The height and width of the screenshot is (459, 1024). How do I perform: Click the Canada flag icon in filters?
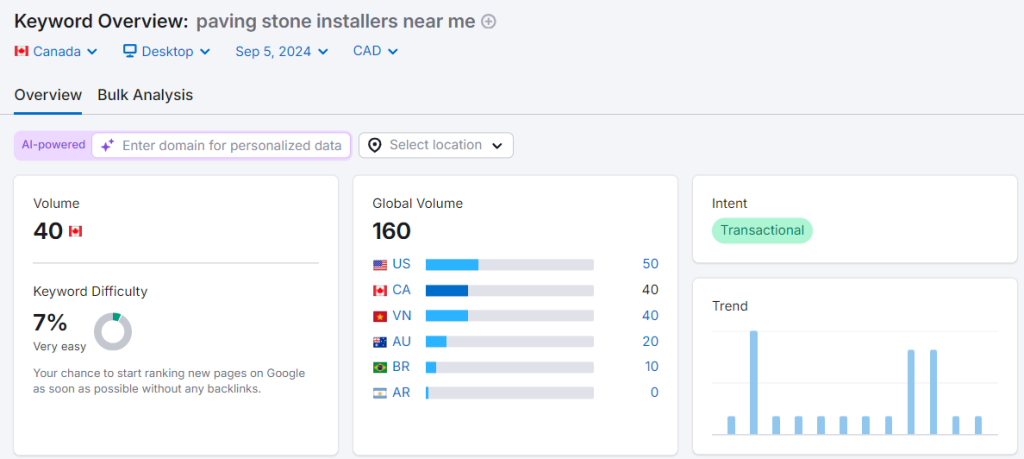tap(22, 51)
